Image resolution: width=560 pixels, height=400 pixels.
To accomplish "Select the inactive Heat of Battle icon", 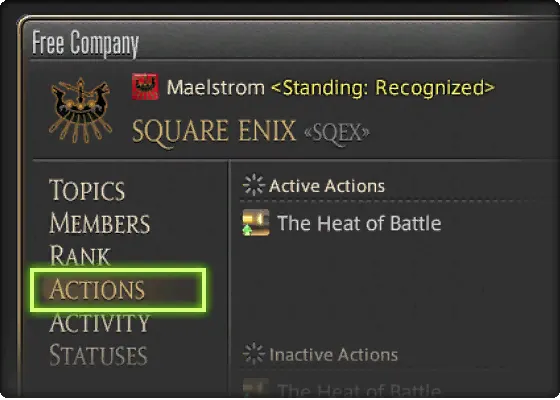I will tap(256, 389).
